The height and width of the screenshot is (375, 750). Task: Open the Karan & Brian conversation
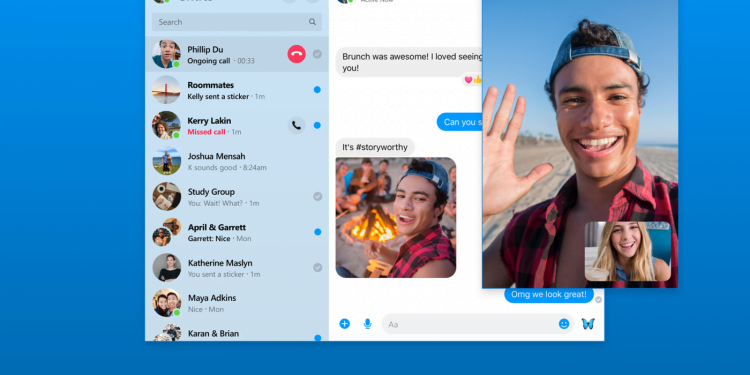[237, 331]
